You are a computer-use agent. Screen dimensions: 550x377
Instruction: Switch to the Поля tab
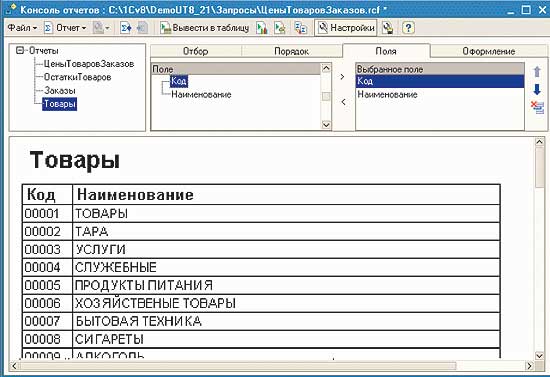[x=386, y=51]
